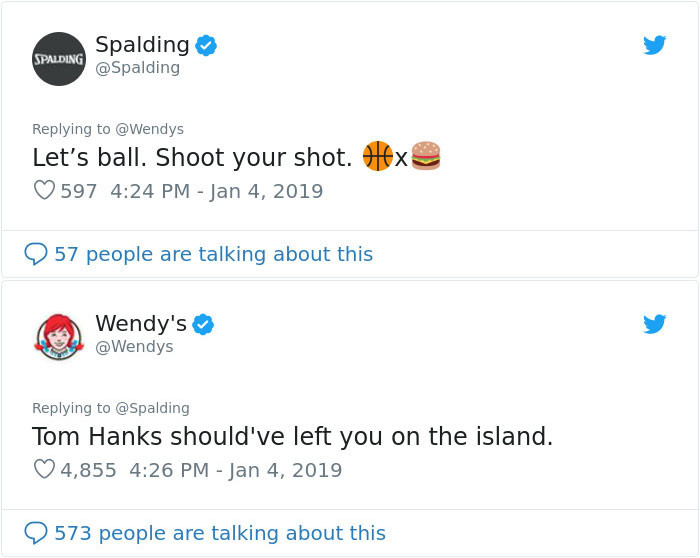
Task: Open the @Spalding mention in Replying to
Action: (x=153, y=408)
